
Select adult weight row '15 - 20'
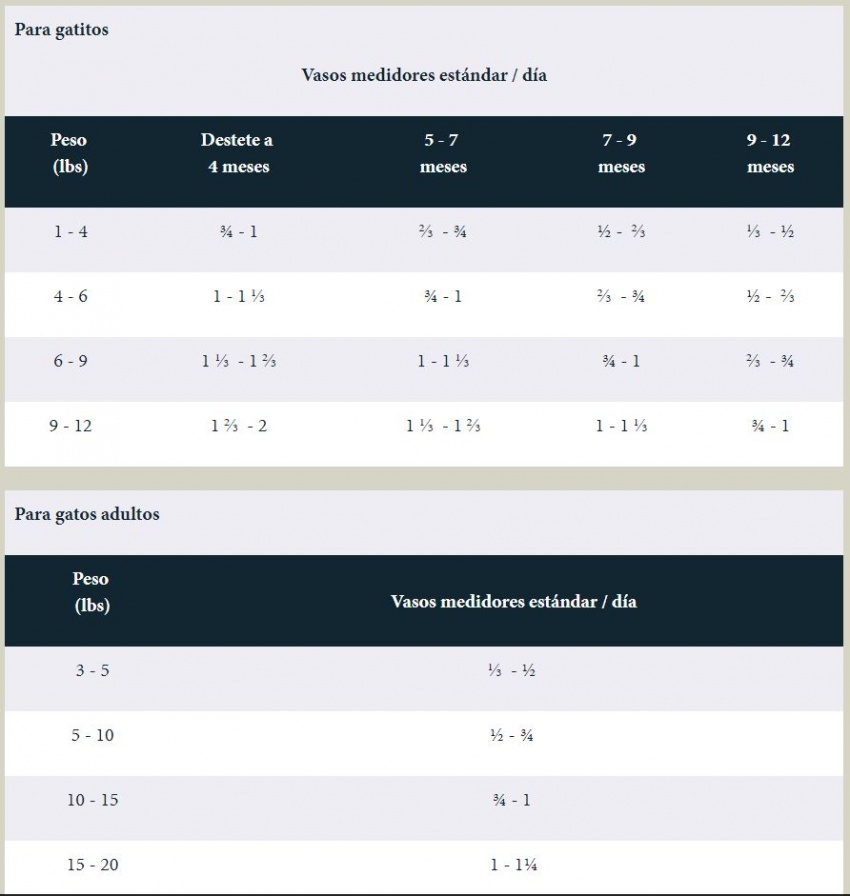click(x=424, y=867)
